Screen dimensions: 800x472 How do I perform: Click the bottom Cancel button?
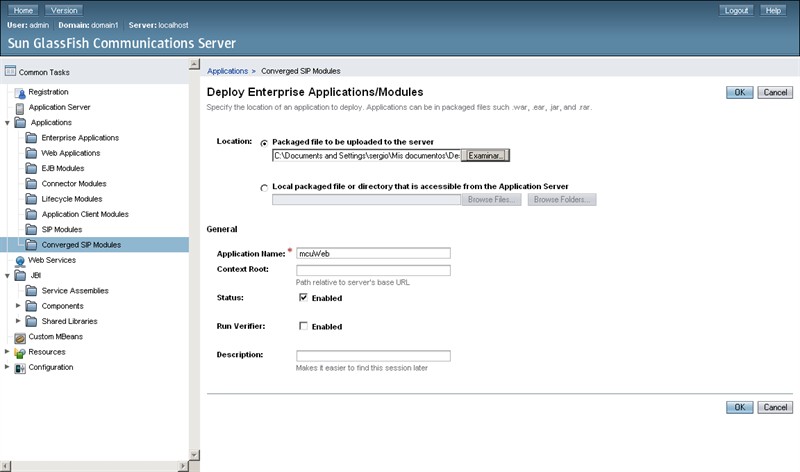[x=775, y=407]
